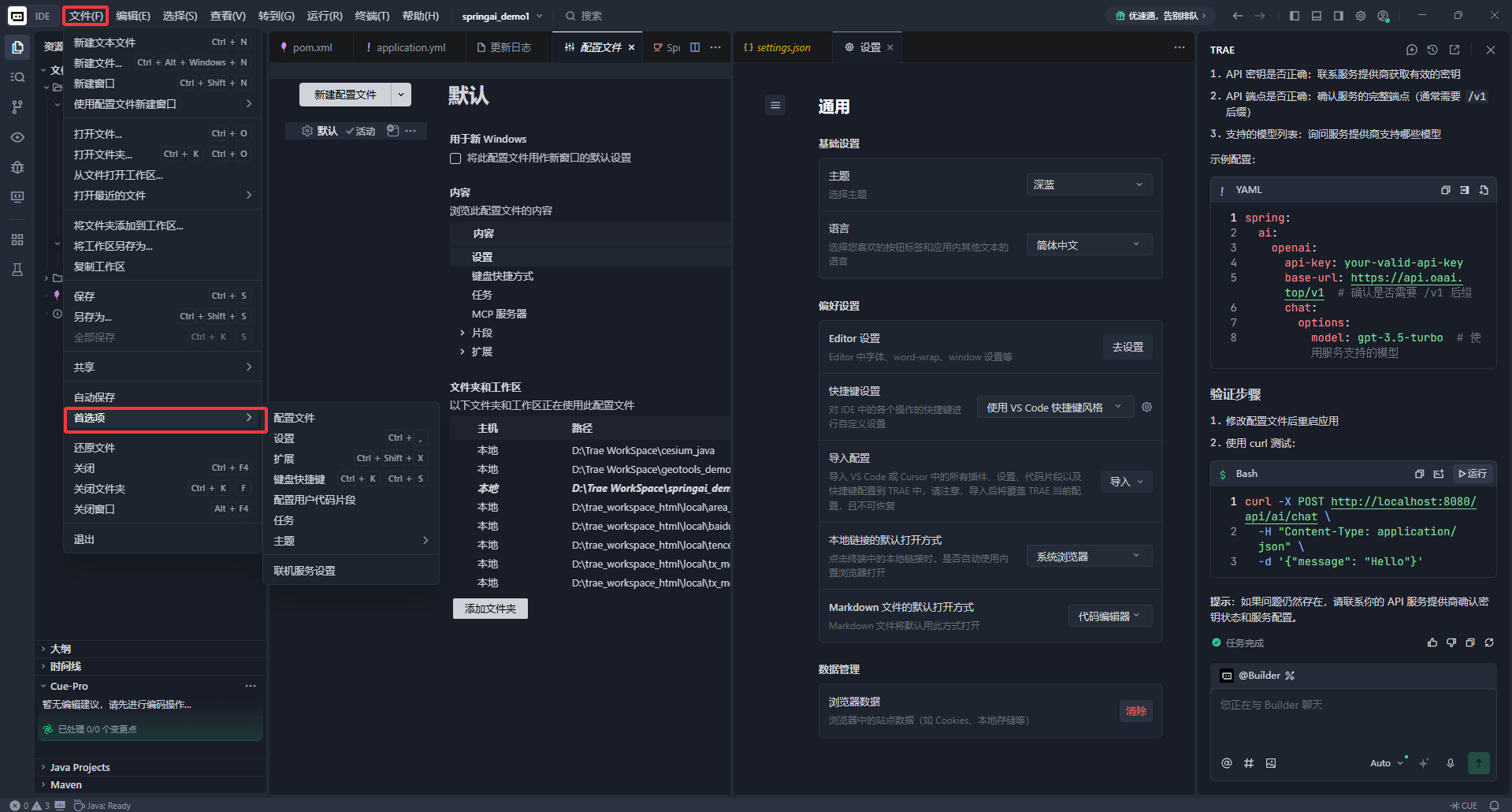This screenshot has height=812, width=1512.
Task: Regenerate the chat response
Action: (x=1489, y=643)
